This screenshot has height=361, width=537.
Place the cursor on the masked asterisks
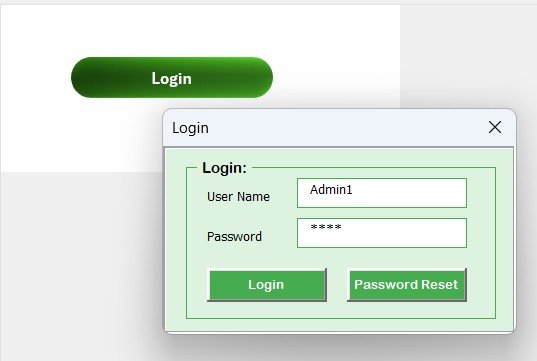pyautogui.click(x=326, y=227)
